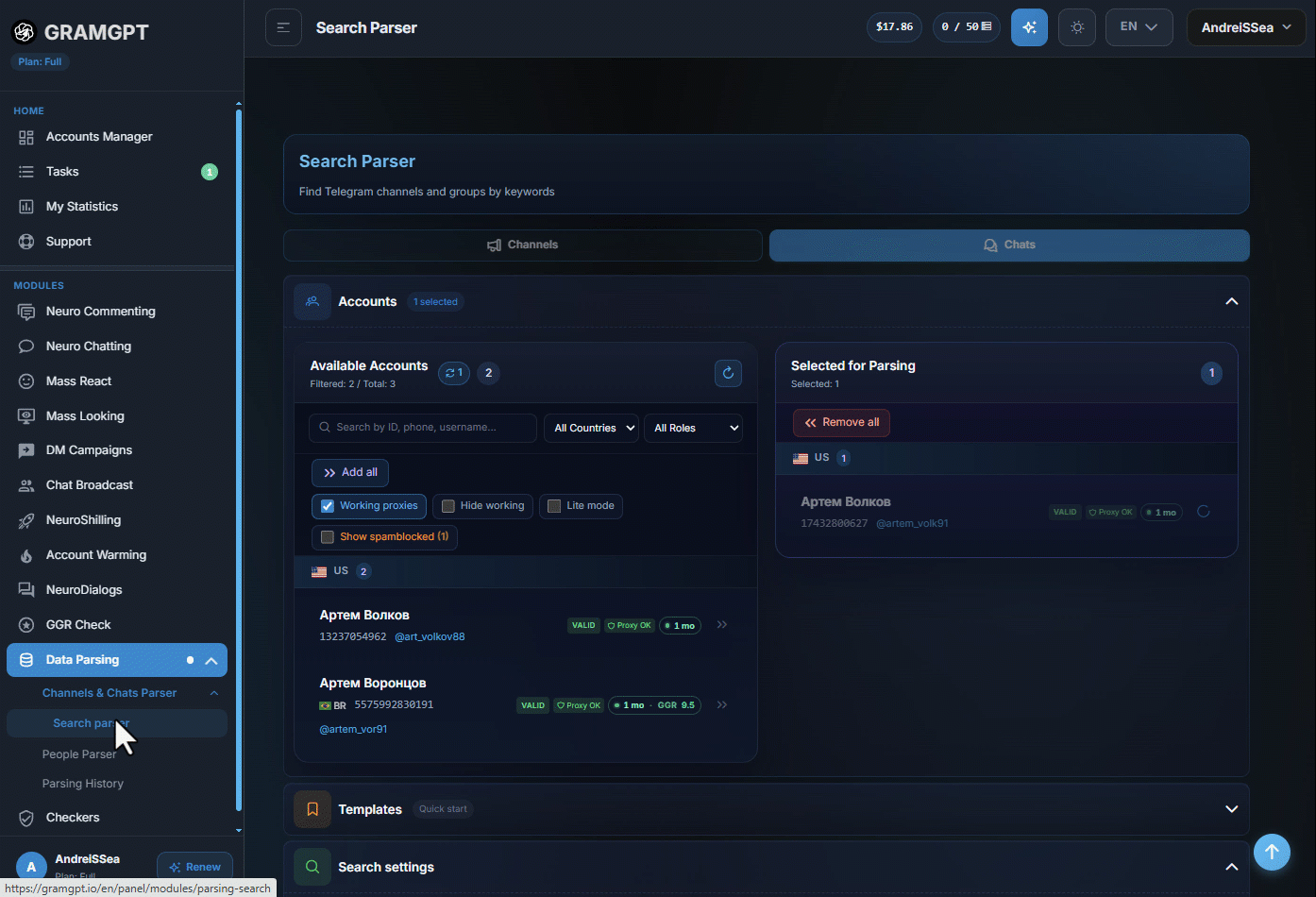Click the account search input field
1316x897 pixels.
coord(423,428)
